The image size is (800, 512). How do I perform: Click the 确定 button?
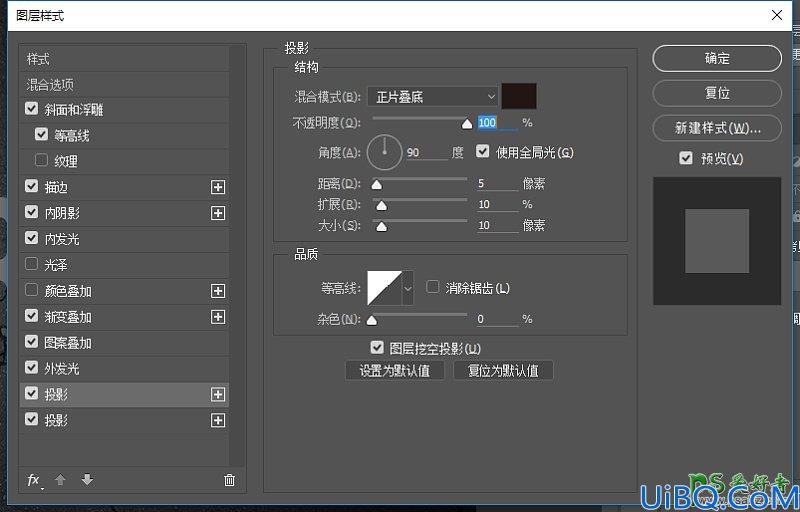point(717,59)
